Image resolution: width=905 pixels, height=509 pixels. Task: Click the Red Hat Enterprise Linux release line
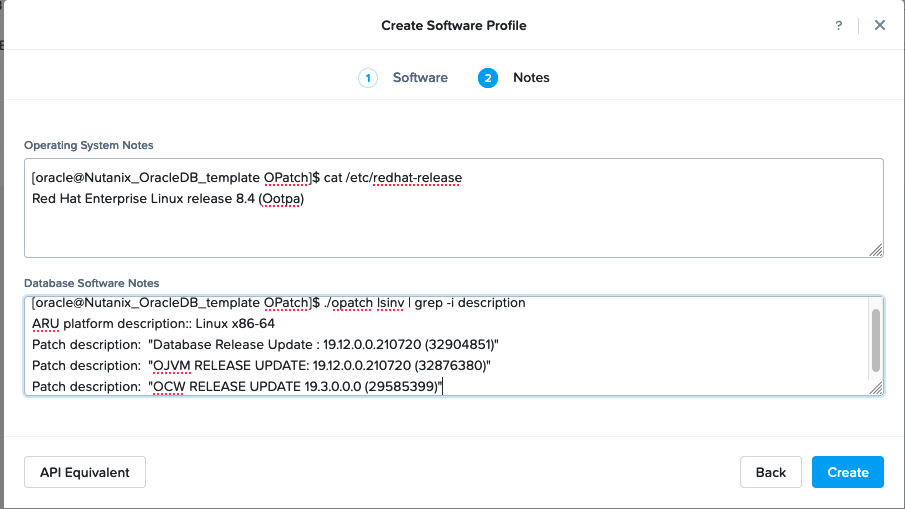(x=168, y=199)
